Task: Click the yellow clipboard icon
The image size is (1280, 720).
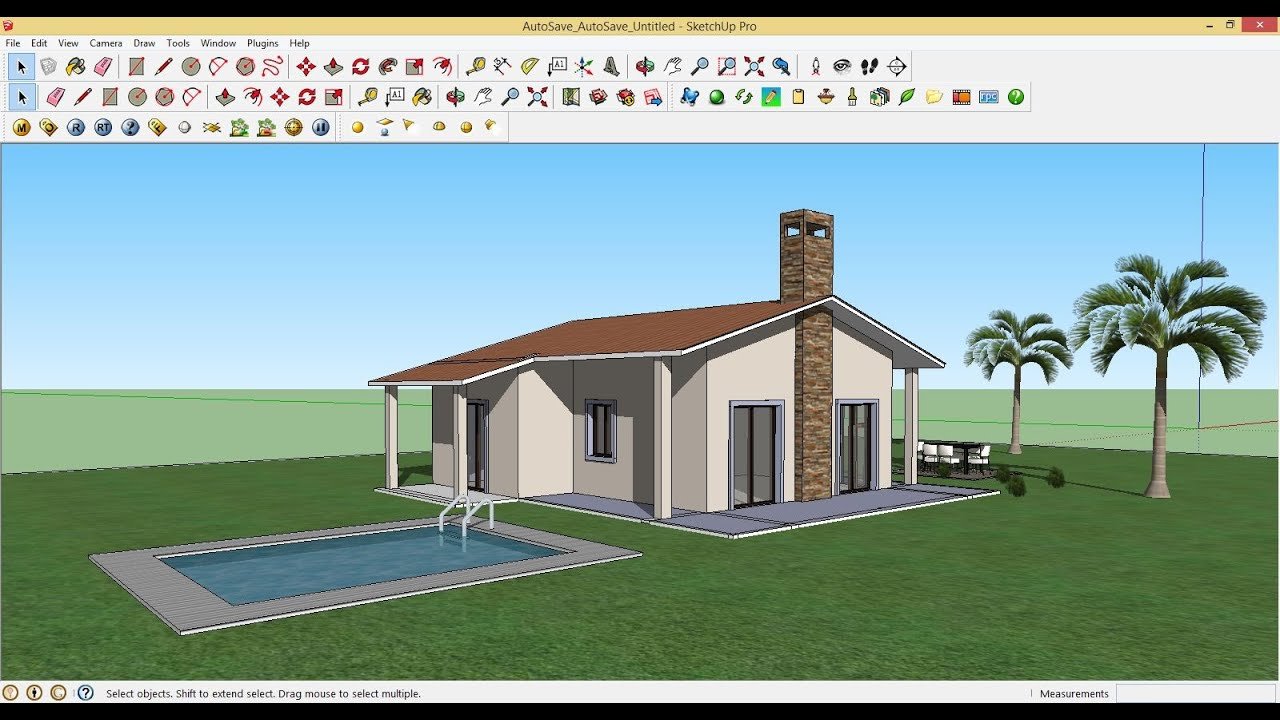Action: point(798,97)
